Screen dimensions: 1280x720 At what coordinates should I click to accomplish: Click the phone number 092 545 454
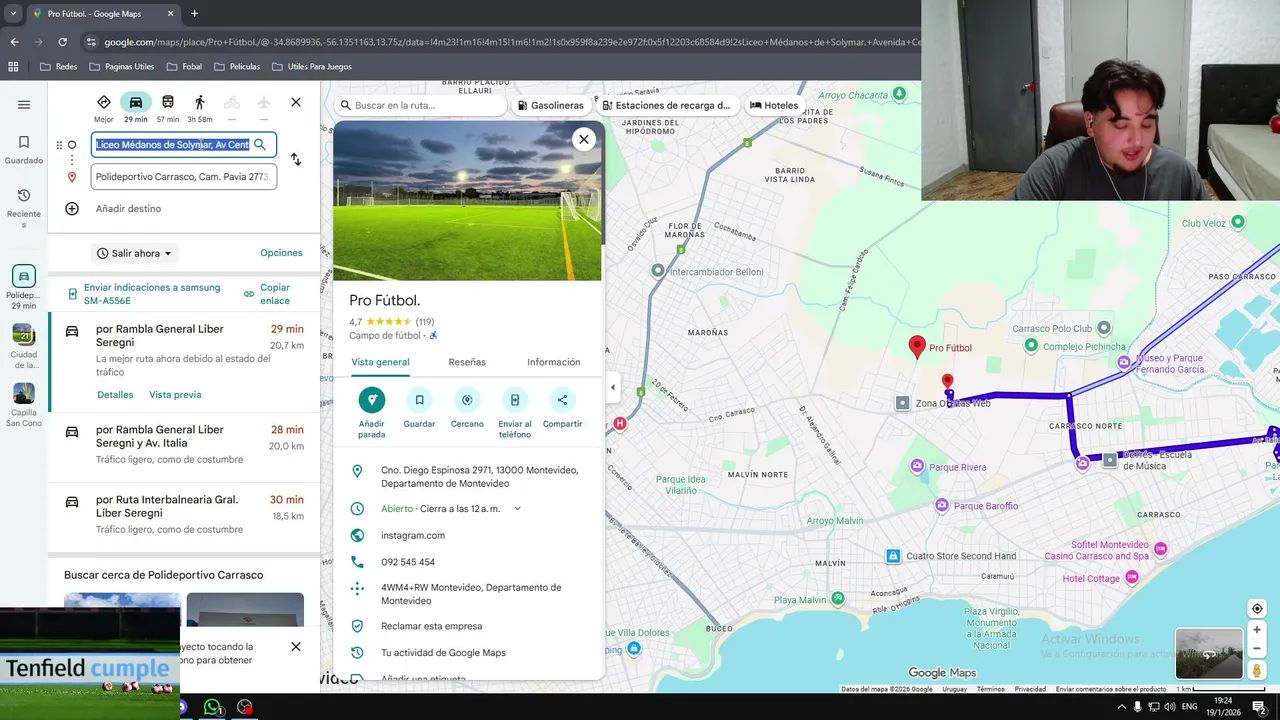click(408, 562)
